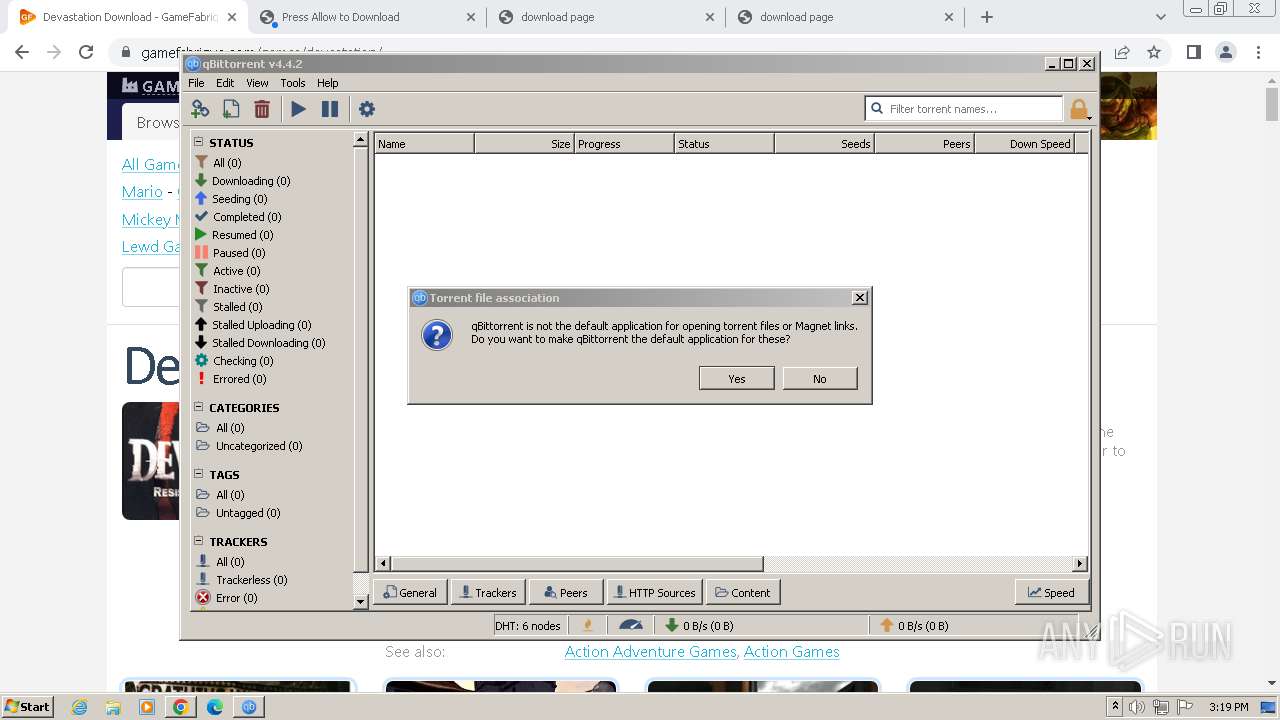
Task: Switch to the General tab
Action: tap(410, 592)
